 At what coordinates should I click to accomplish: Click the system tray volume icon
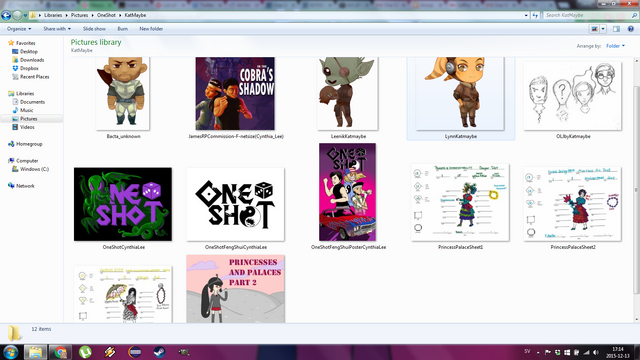(x=596, y=352)
